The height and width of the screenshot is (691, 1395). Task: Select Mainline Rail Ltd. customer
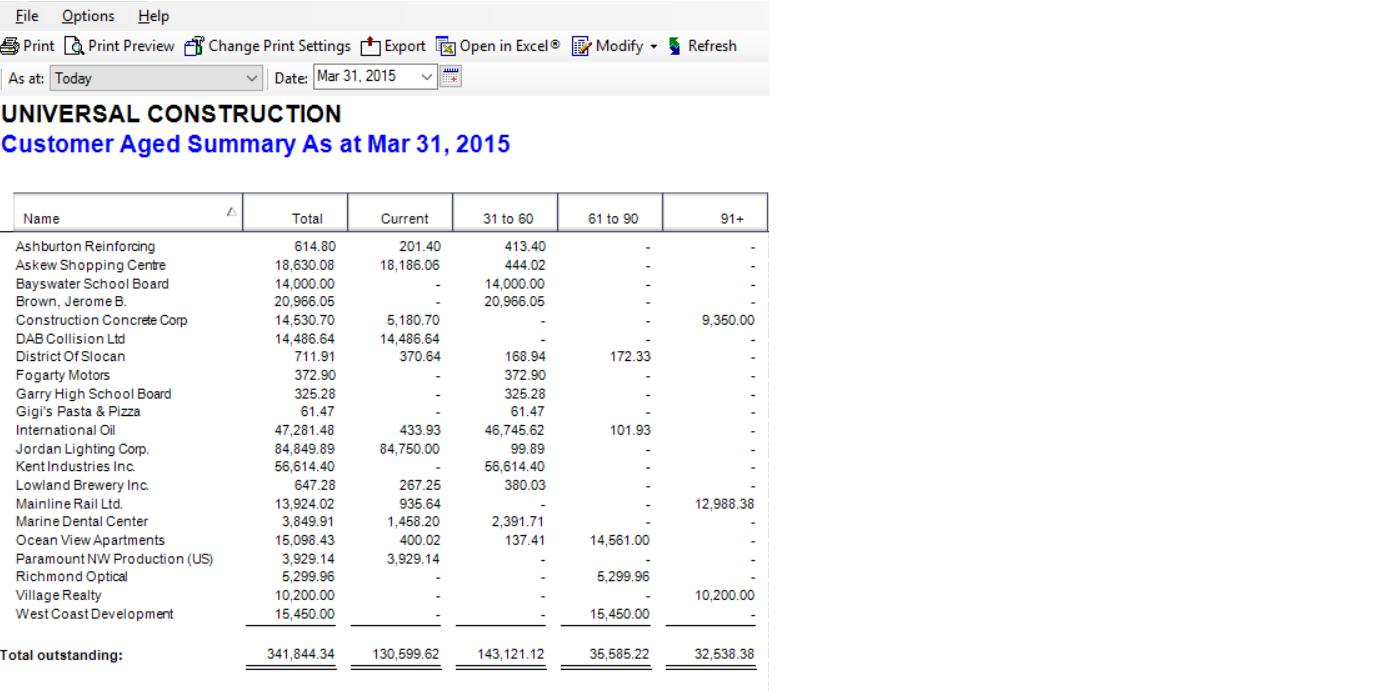coord(69,504)
